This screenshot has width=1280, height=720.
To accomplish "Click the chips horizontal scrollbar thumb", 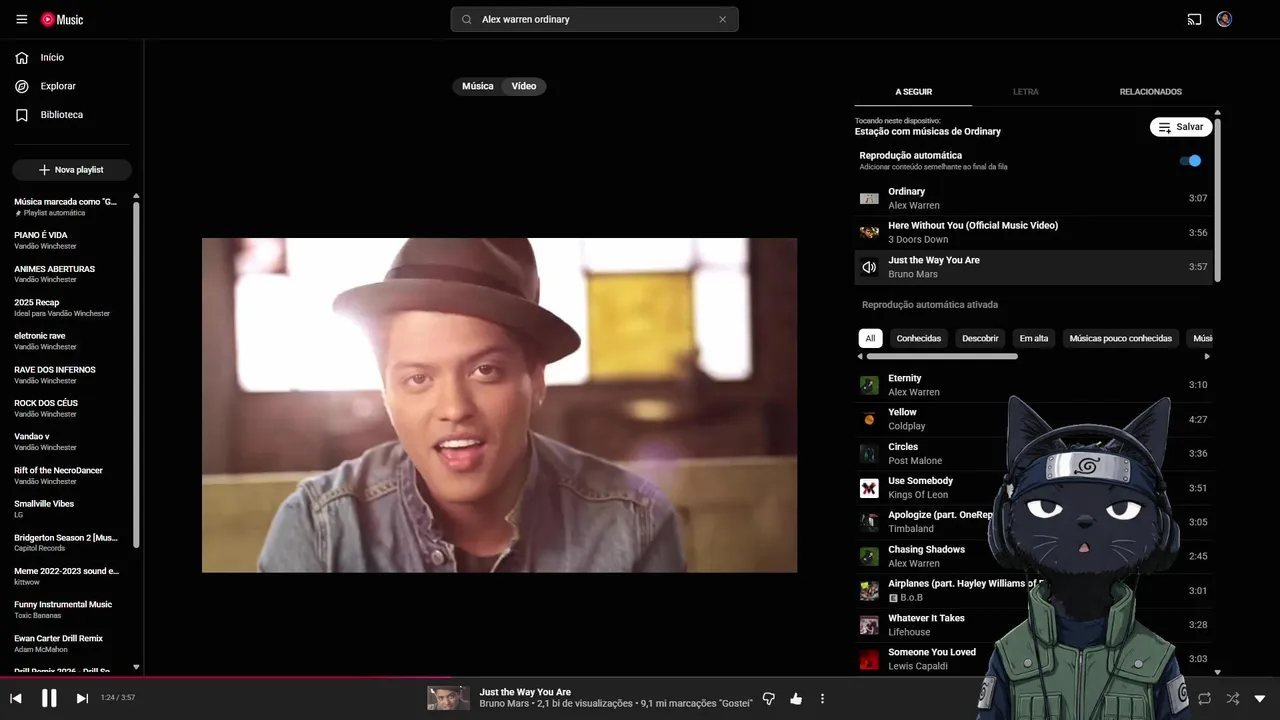I will [942, 356].
